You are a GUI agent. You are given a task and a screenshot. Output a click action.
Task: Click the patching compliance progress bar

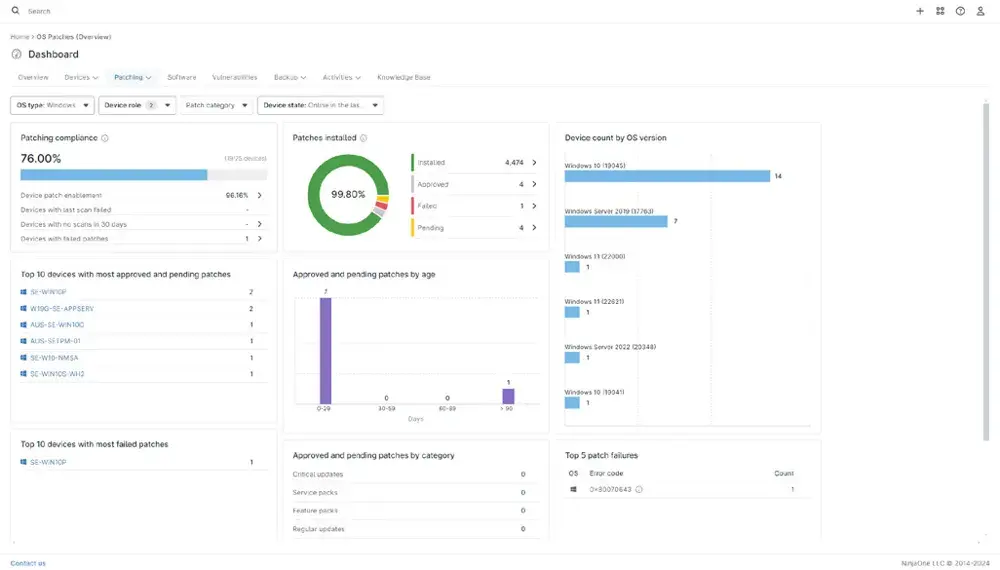(143, 175)
